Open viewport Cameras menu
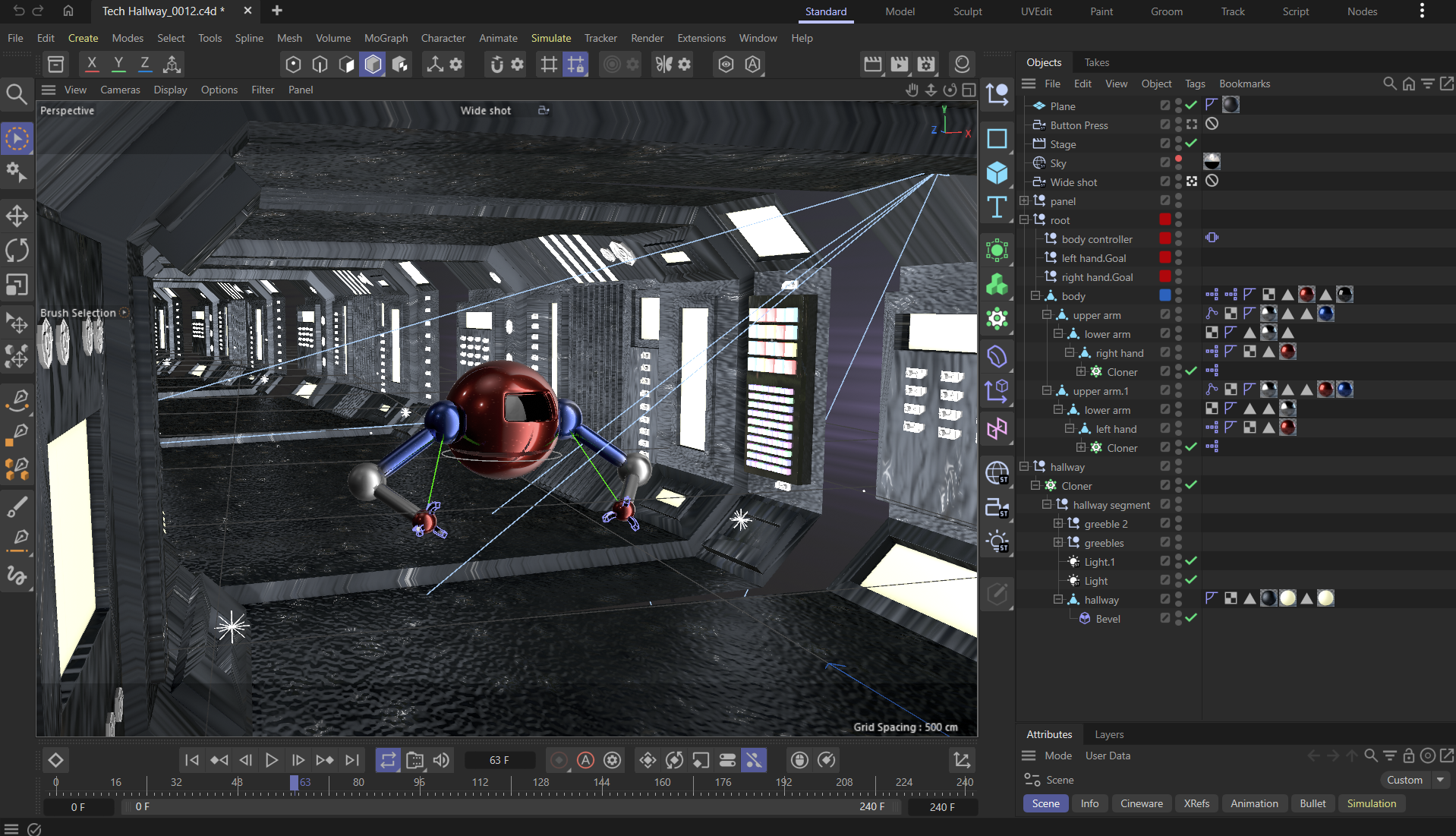1456x836 pixels. 120,90
